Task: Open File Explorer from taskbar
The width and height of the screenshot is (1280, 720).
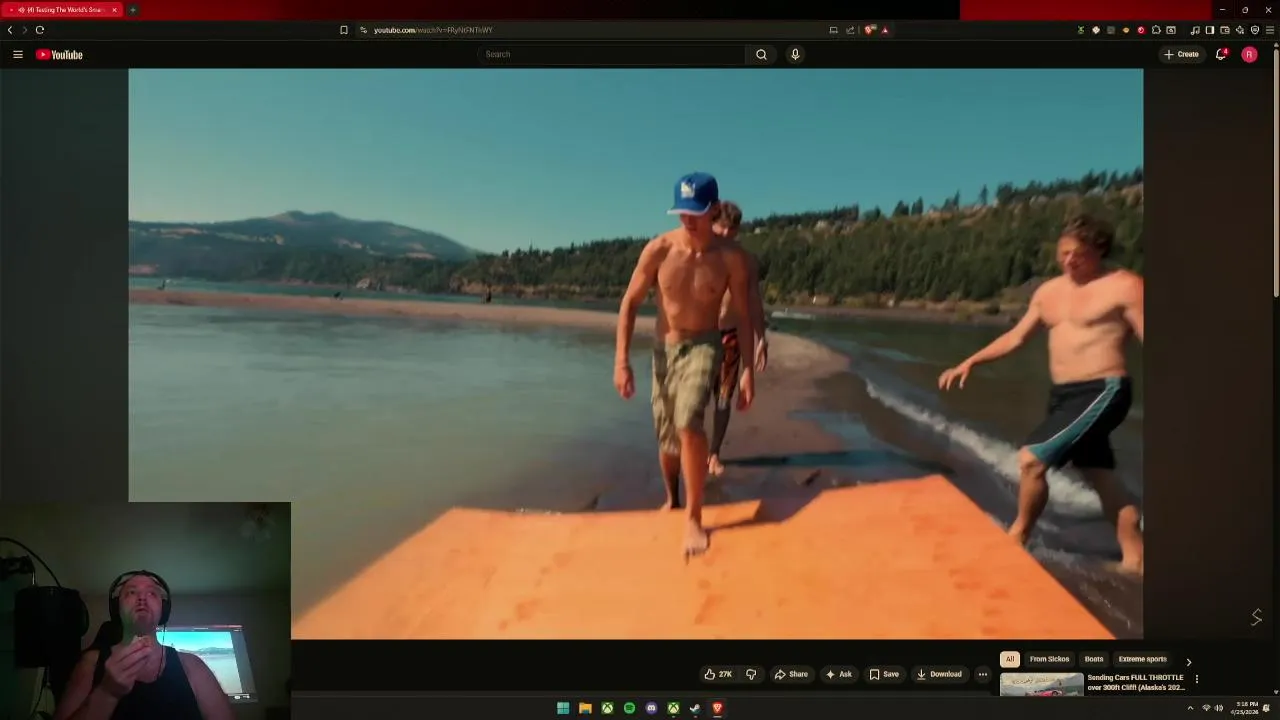Action: [585, 708]
